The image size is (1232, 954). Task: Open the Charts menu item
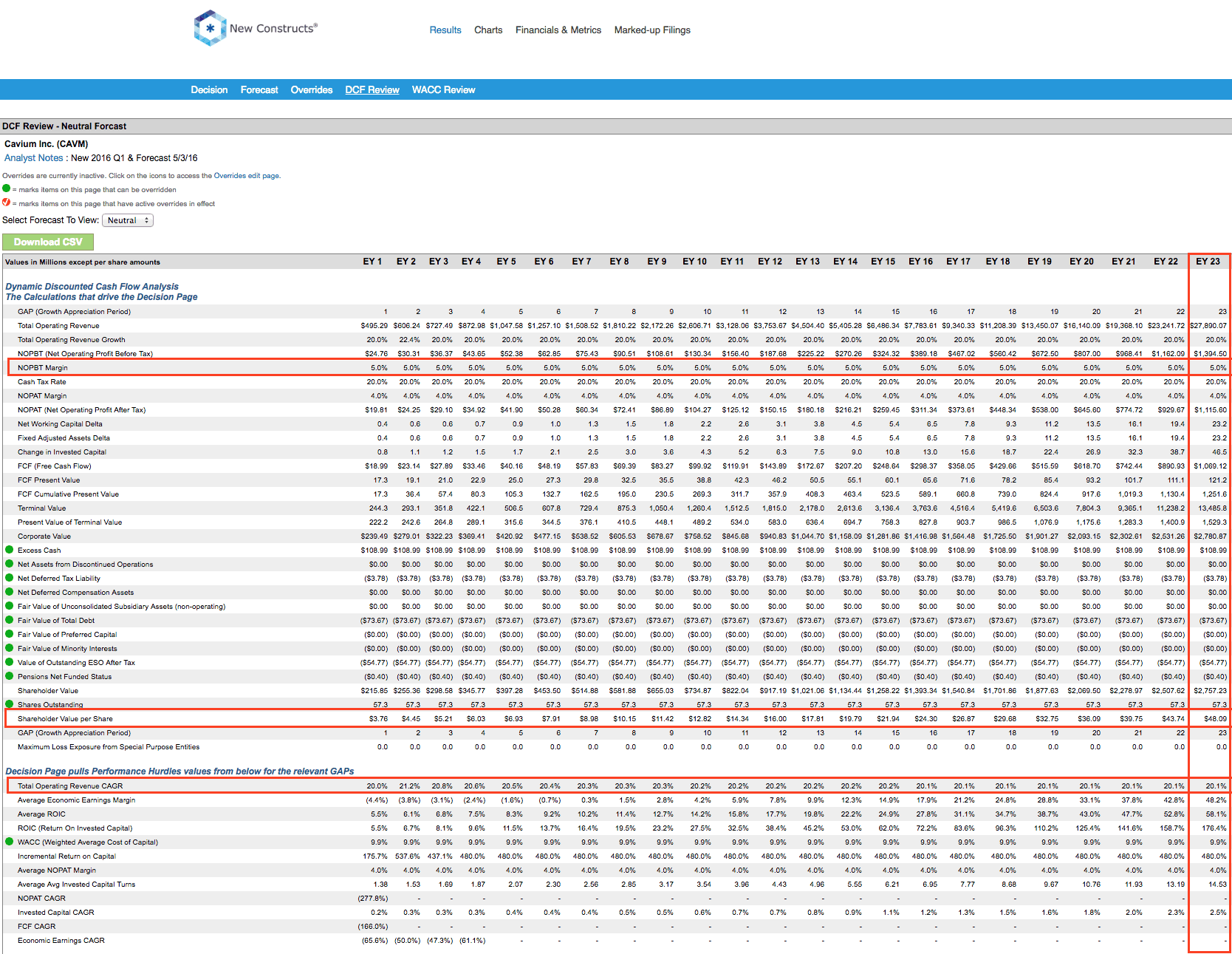(488, 30)
